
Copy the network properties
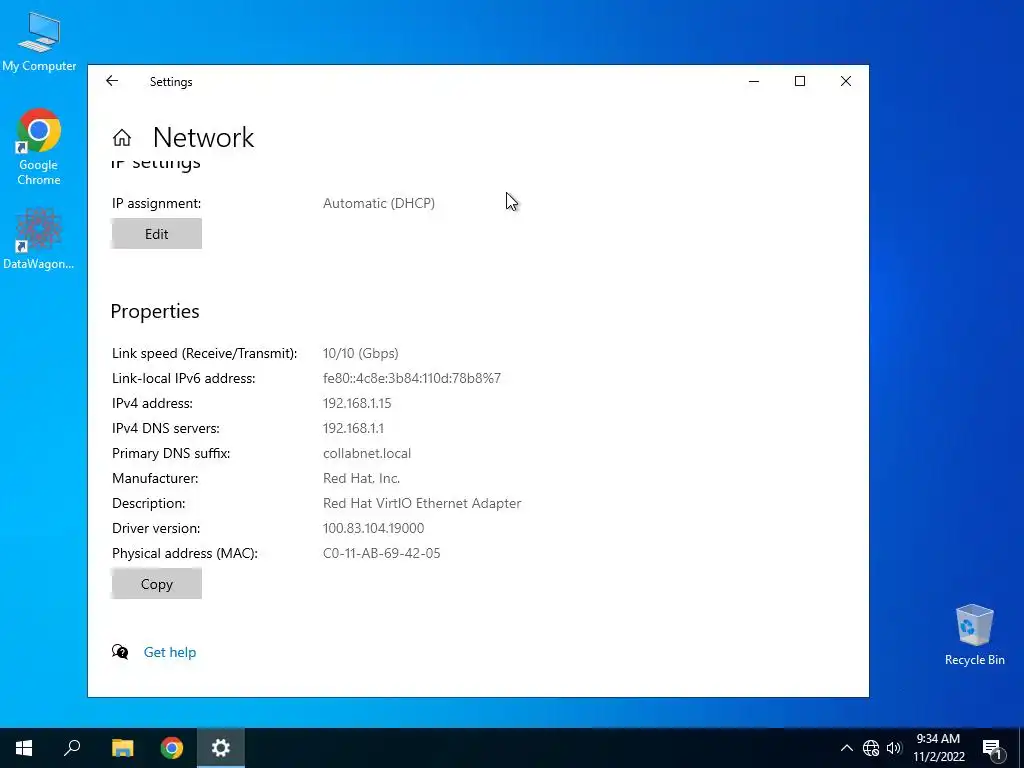tap(157, 584)
